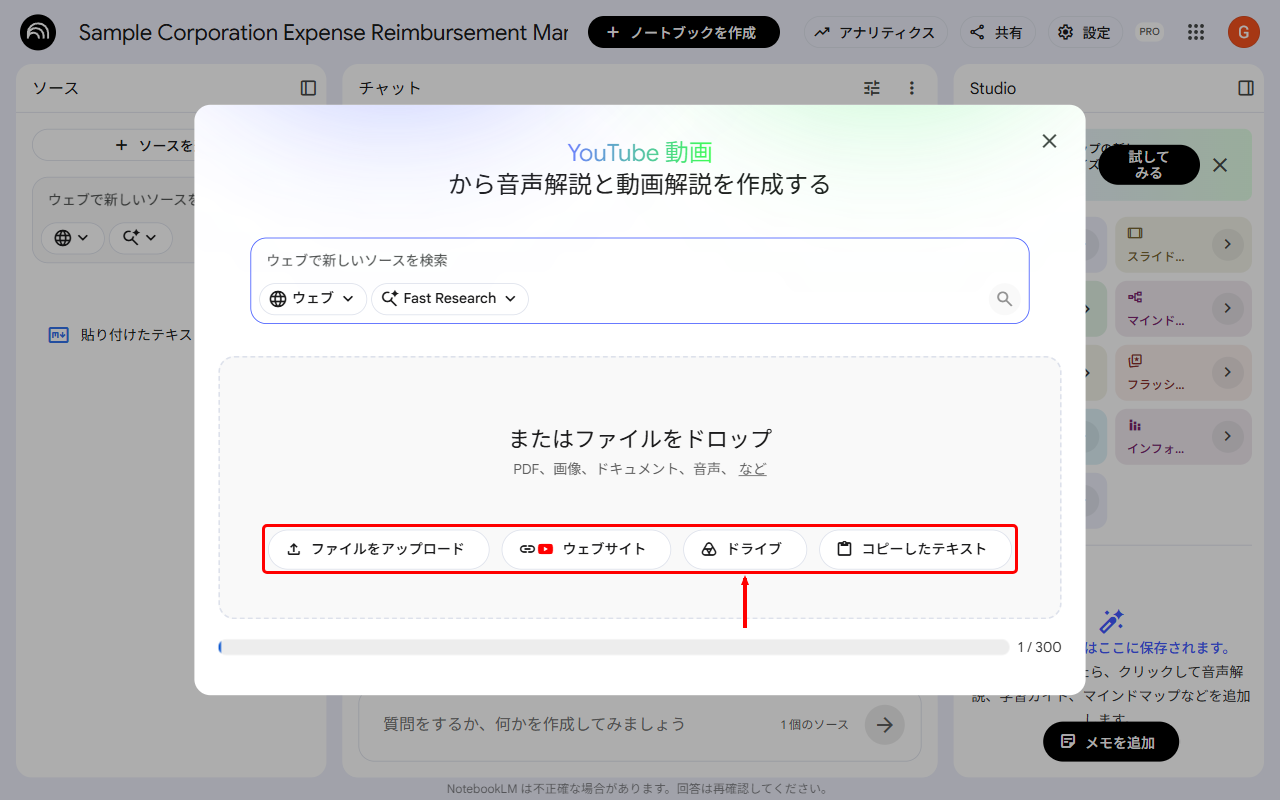The image size is (1280, 800).
Task: Click the 1個のソース label
Action: pyautogui.click(x=815, y=725)
